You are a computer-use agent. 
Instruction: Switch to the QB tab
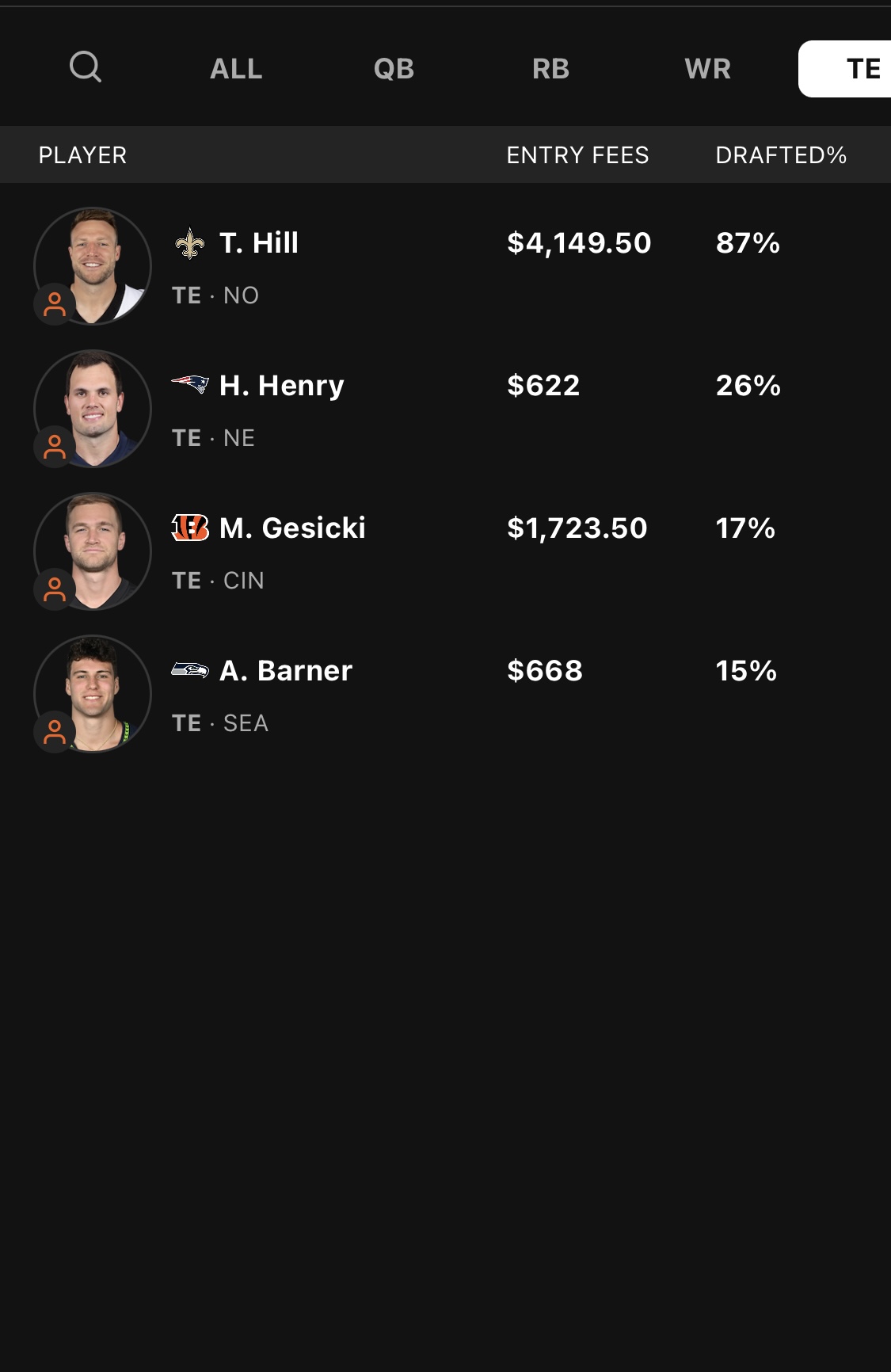[x=394, y=69]
